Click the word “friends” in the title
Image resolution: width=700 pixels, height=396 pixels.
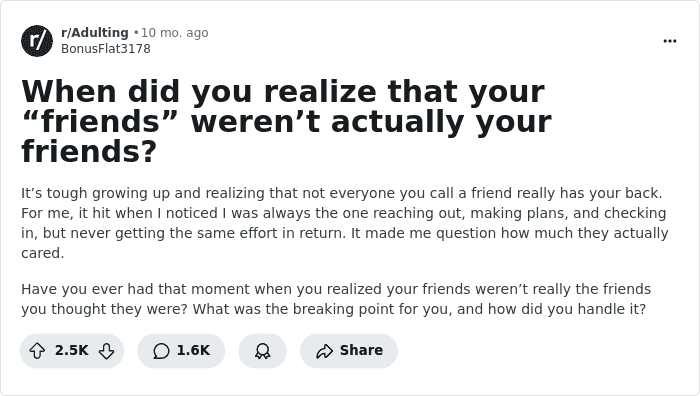point(100,121)
